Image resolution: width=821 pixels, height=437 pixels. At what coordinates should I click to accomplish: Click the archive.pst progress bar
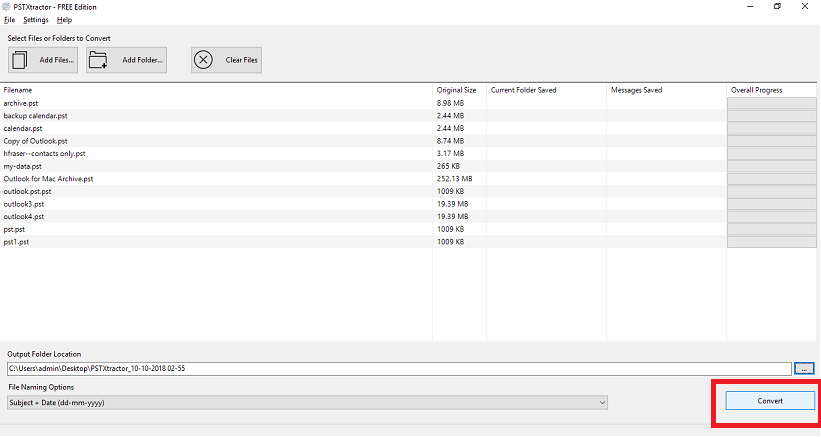772,103
